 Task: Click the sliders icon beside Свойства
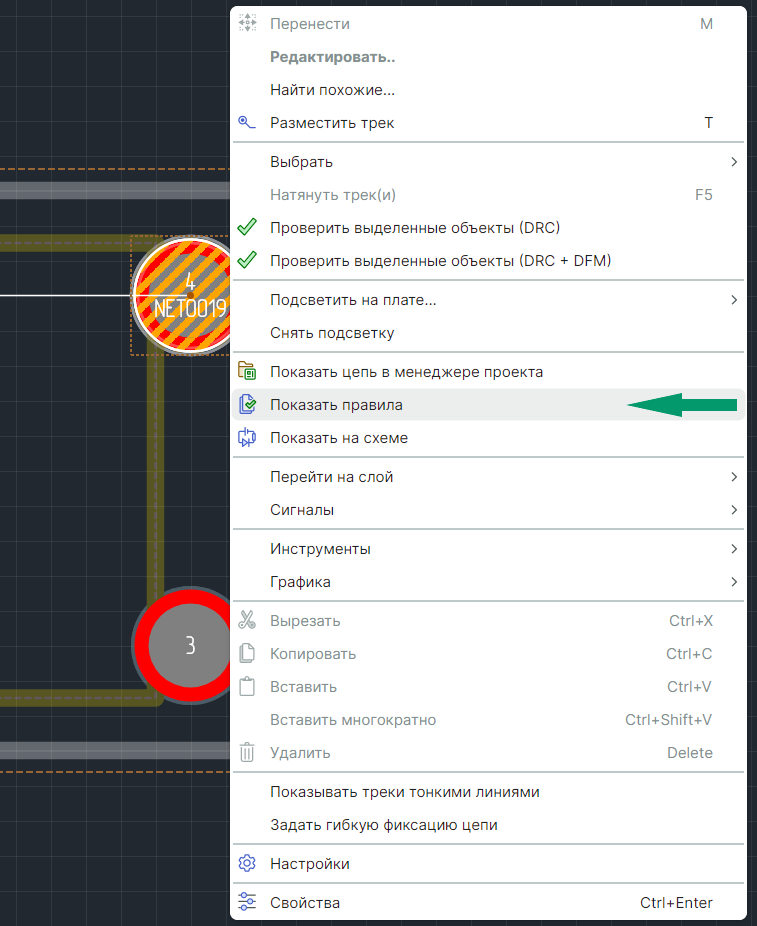click(x=247, y=902)
